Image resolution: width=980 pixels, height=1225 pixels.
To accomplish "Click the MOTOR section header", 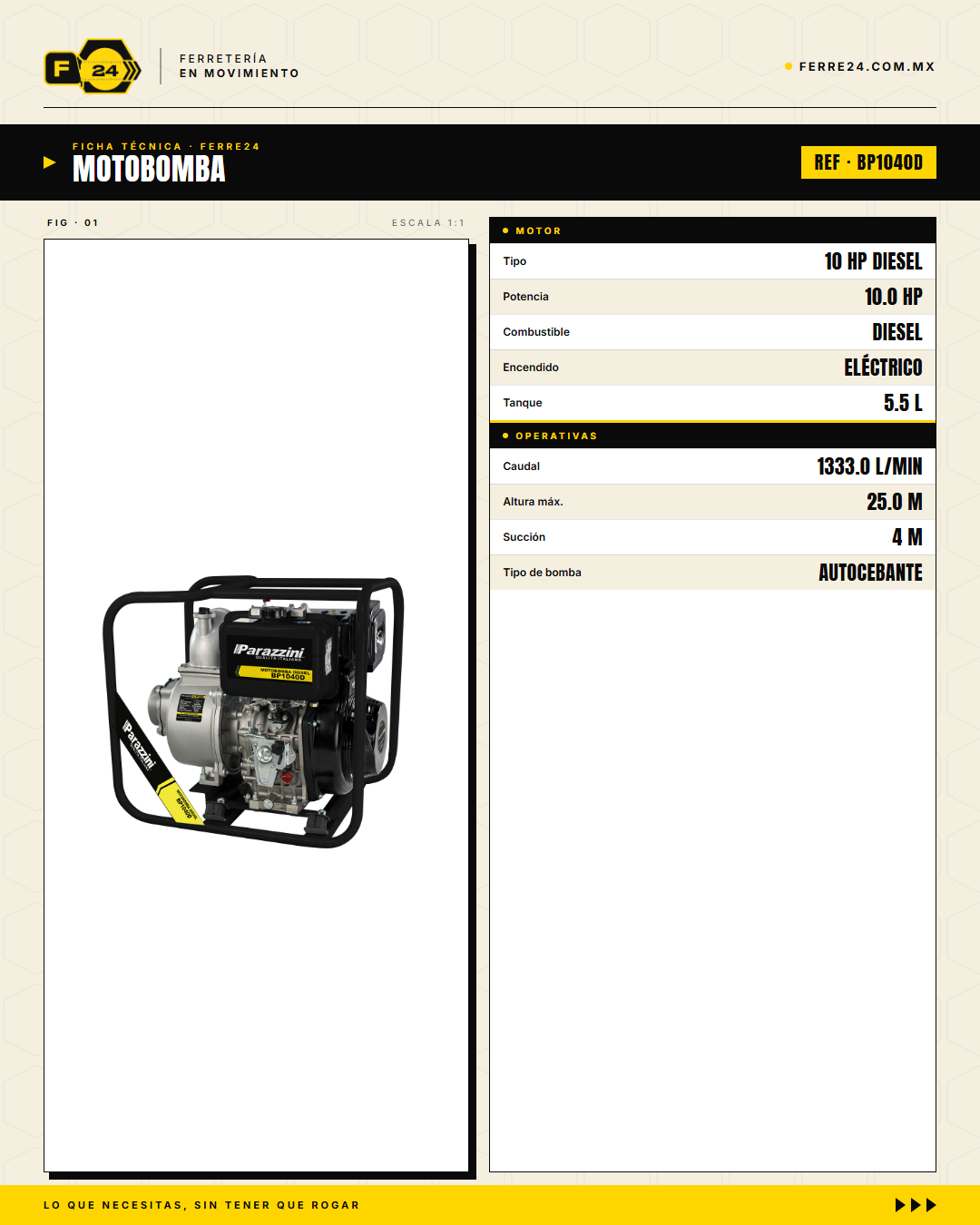I will click(712, 230).
